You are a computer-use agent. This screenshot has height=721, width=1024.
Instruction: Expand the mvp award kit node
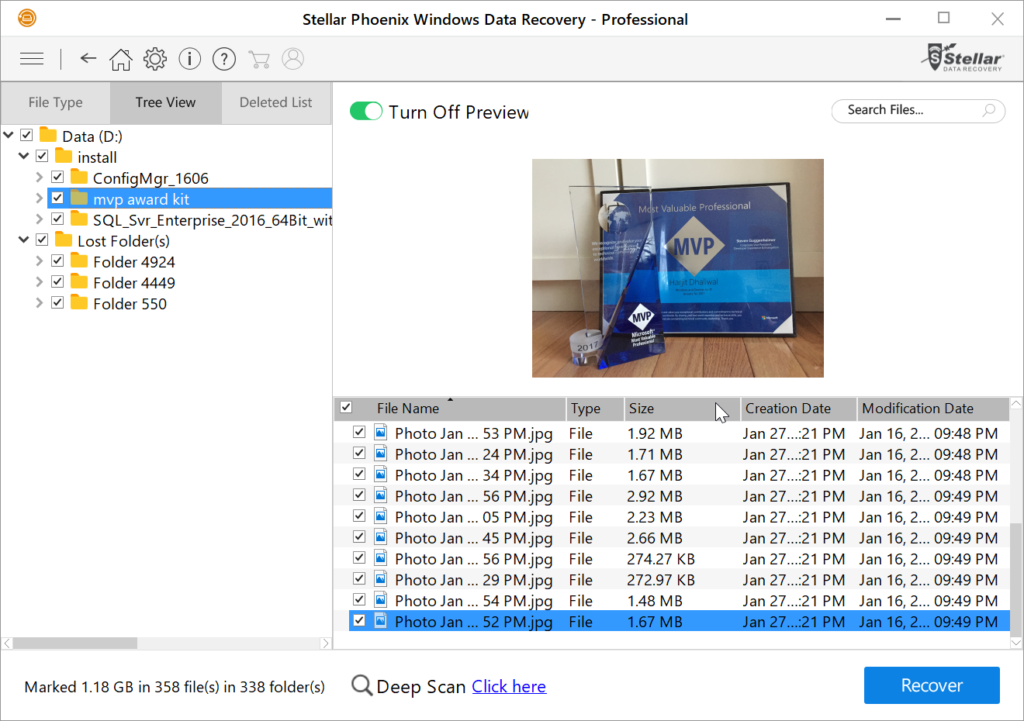coord(39,198)
